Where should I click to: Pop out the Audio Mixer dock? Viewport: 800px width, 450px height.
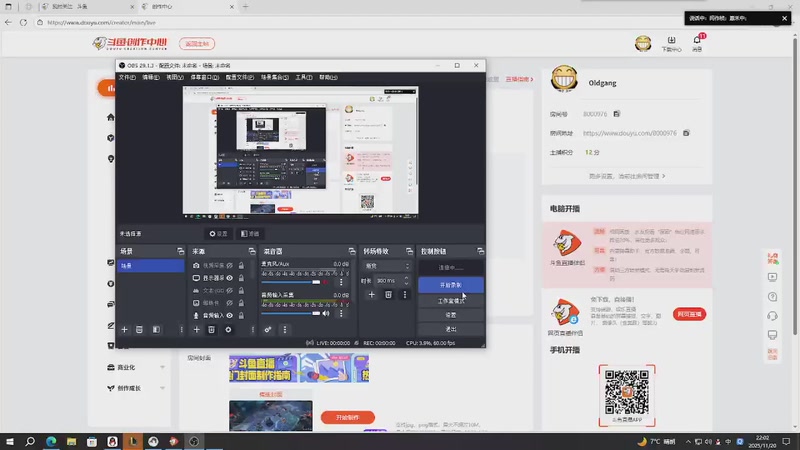[x=352, y=251]
